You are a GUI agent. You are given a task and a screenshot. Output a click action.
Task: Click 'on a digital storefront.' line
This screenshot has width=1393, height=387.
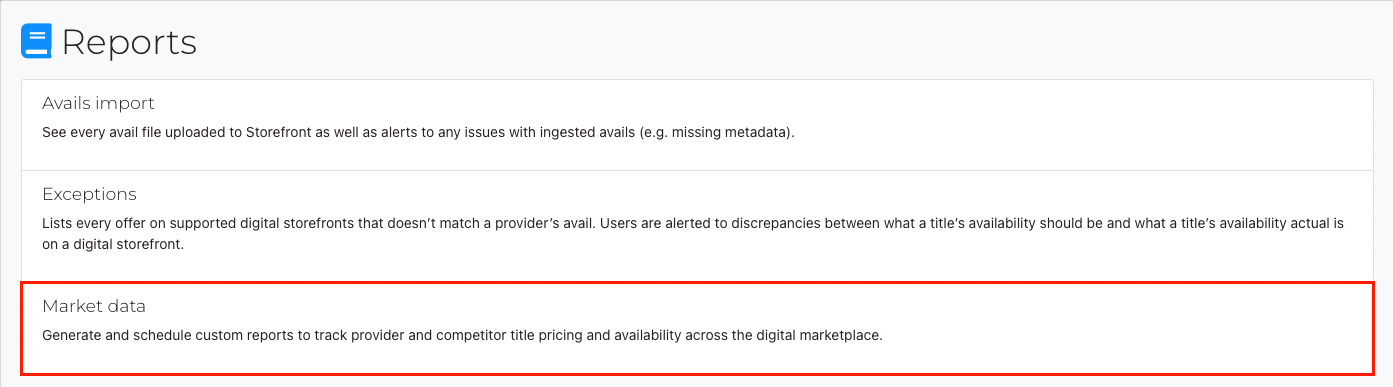point(113,243)
